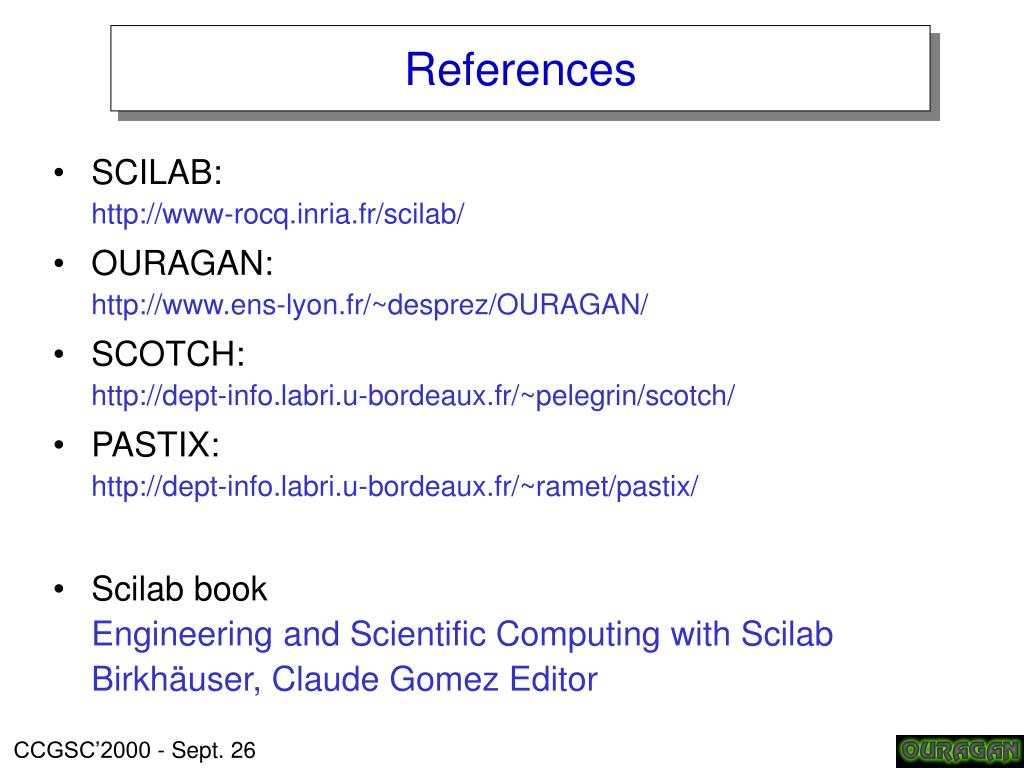Screen dimensions: 1024x768
Task: Click the PASTIX: bullet heading
Action: click(x=155, y=445)
